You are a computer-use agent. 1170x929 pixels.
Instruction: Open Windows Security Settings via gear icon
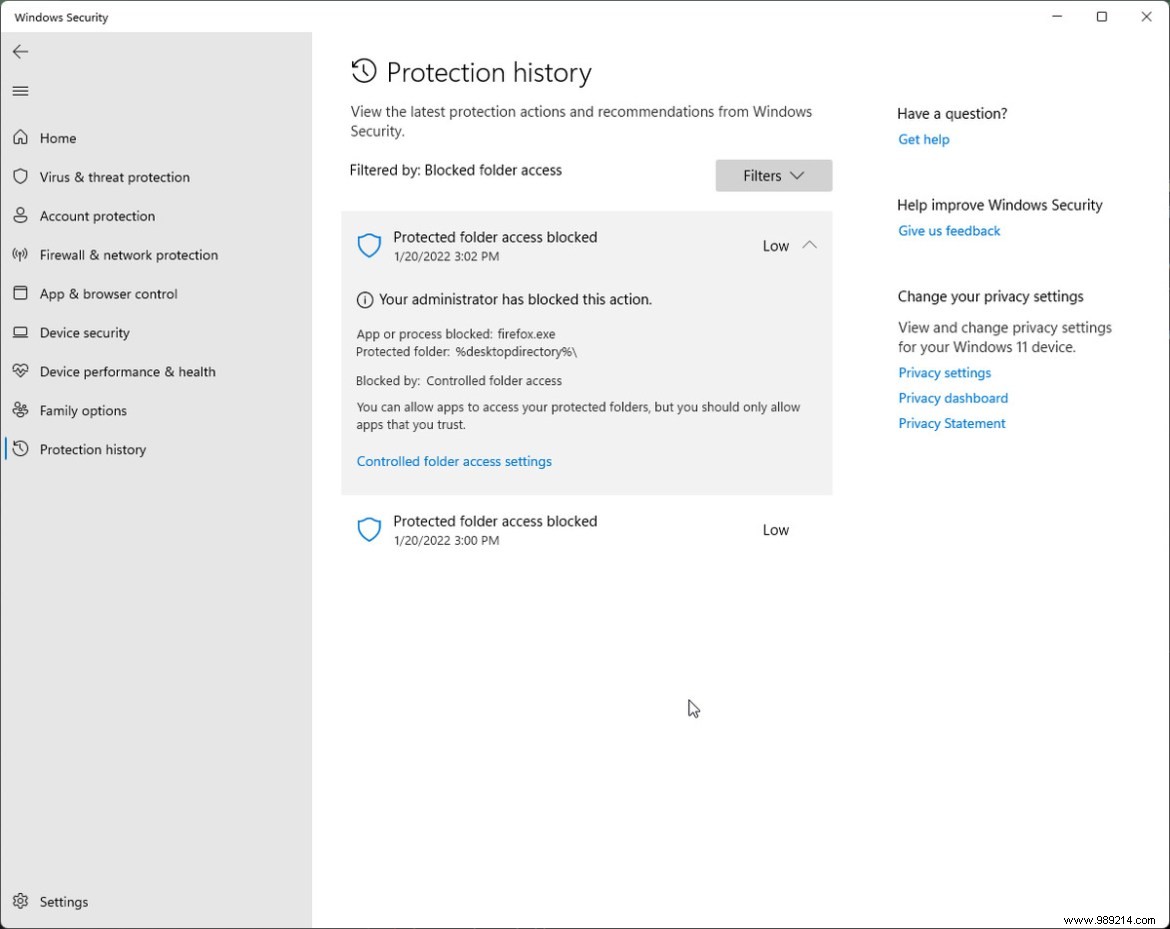[49, 901]
